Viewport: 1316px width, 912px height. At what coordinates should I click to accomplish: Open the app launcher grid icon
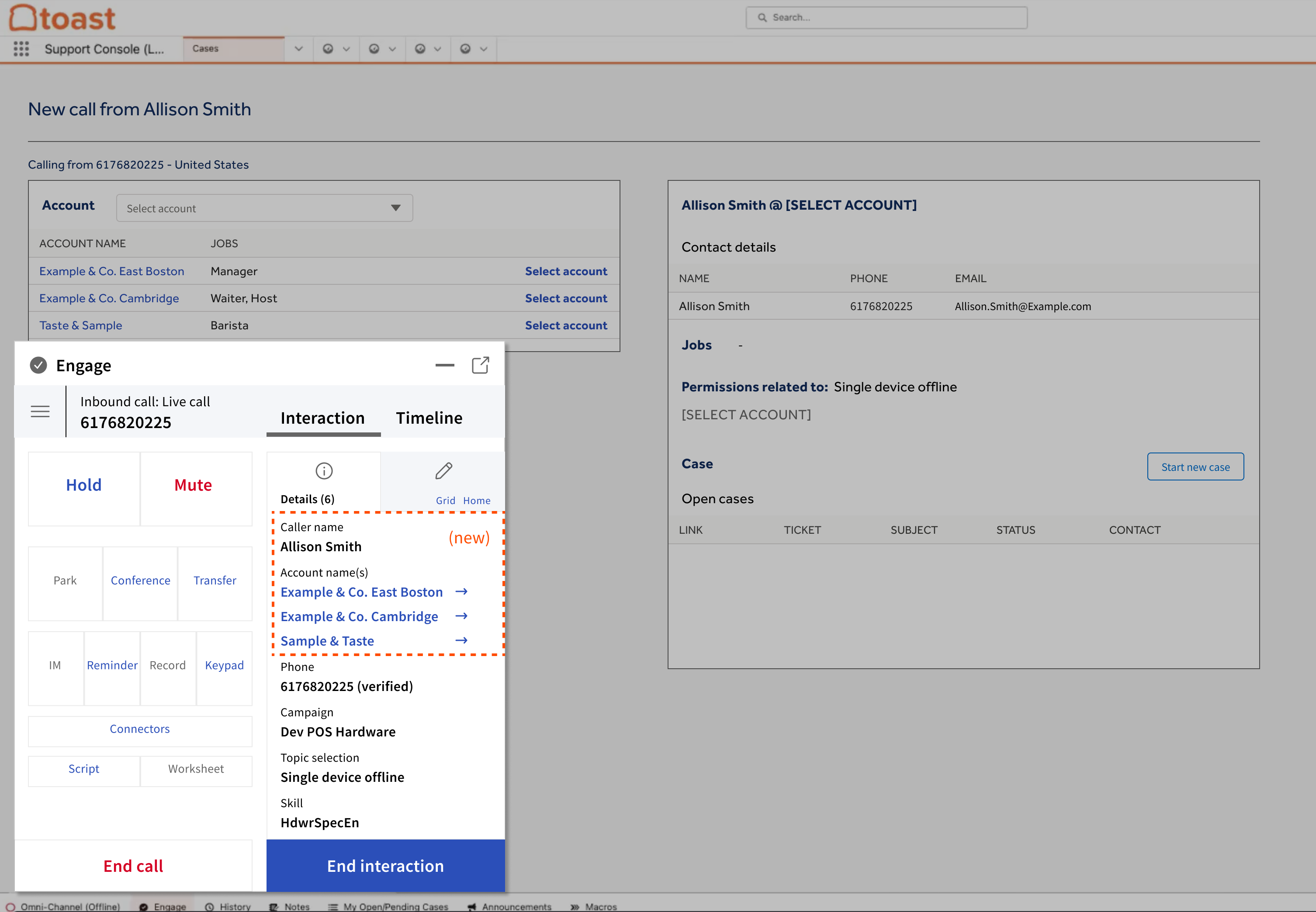click(x=21, y=48)
